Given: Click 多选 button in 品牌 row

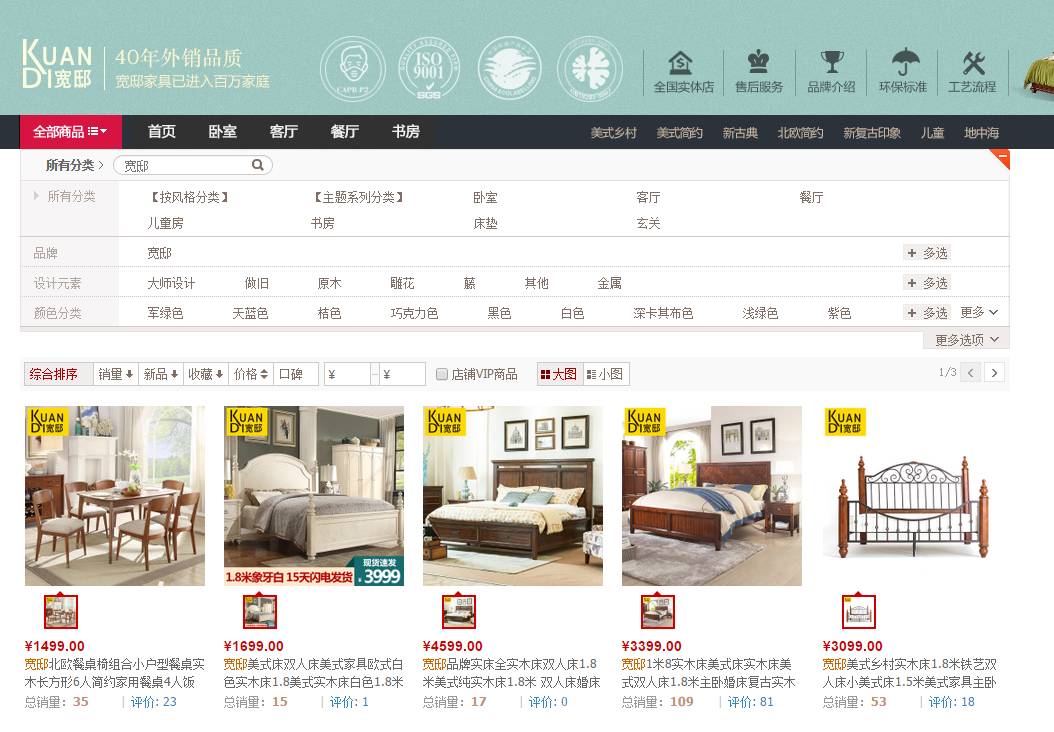Looking at the screenshot, I should click(927, 253).
